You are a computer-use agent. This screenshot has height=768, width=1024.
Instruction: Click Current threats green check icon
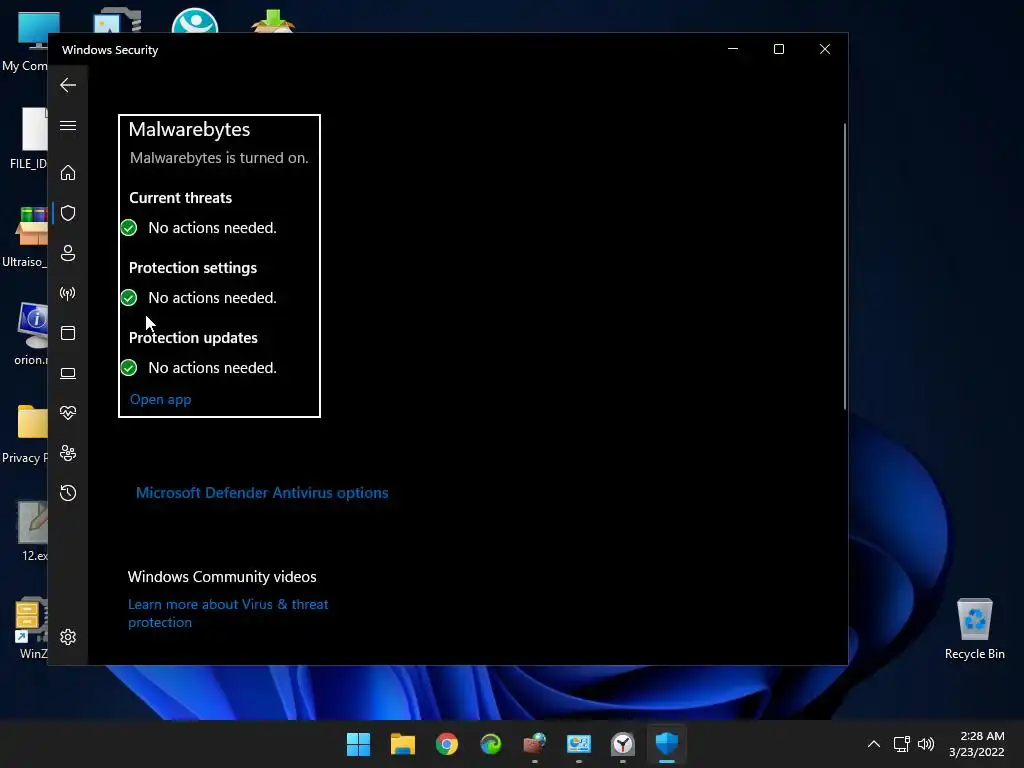[x=129, y=228]
